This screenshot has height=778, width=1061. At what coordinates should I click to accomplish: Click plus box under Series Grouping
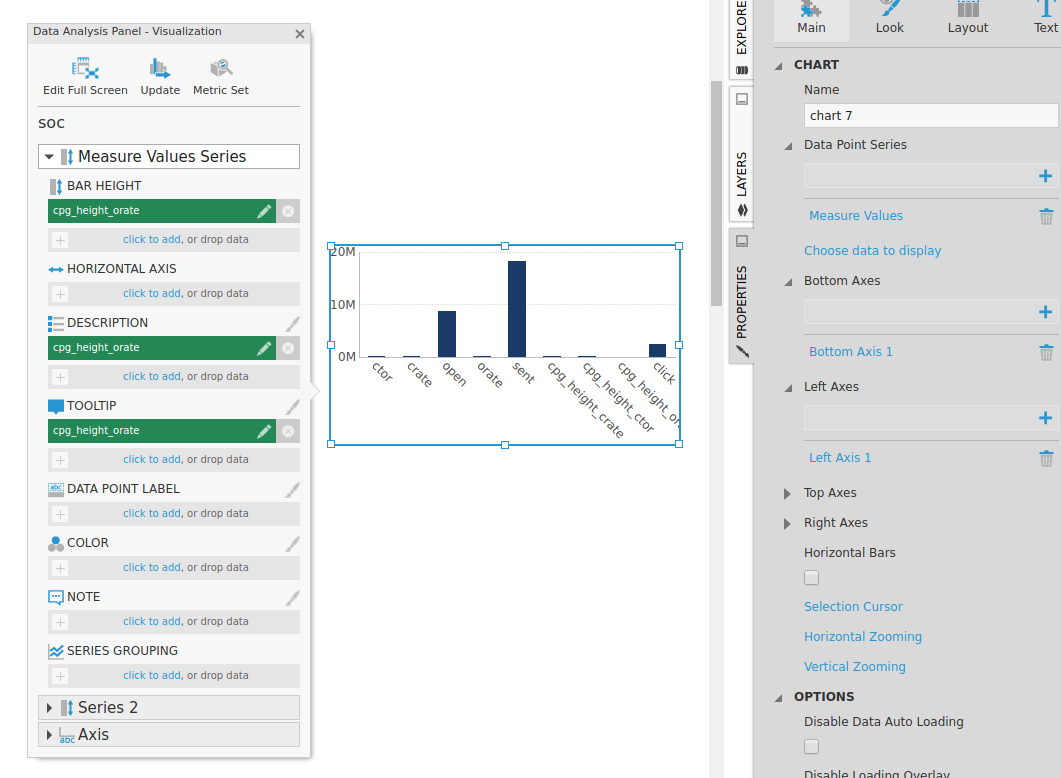(x=60, y=677)
